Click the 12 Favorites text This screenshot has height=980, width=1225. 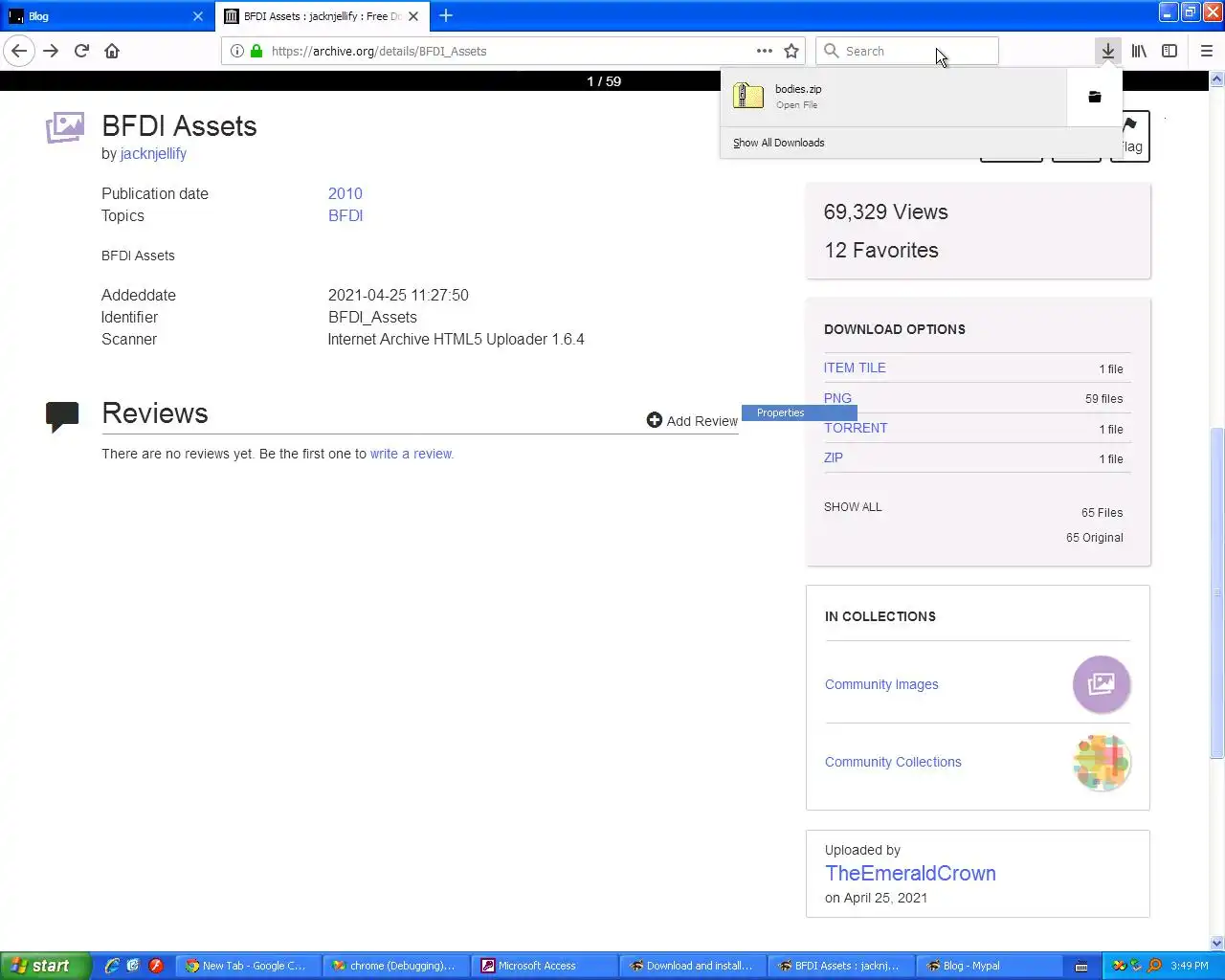point(881,250)
